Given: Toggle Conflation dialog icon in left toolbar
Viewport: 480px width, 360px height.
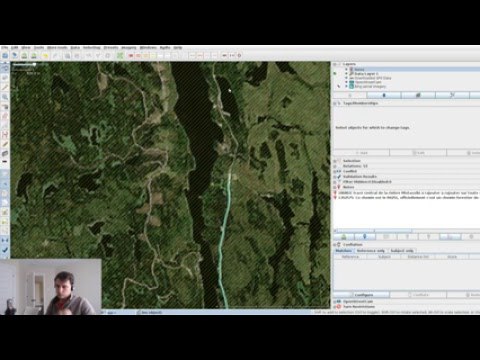Looking at the screenshot, I should (5, 240).
